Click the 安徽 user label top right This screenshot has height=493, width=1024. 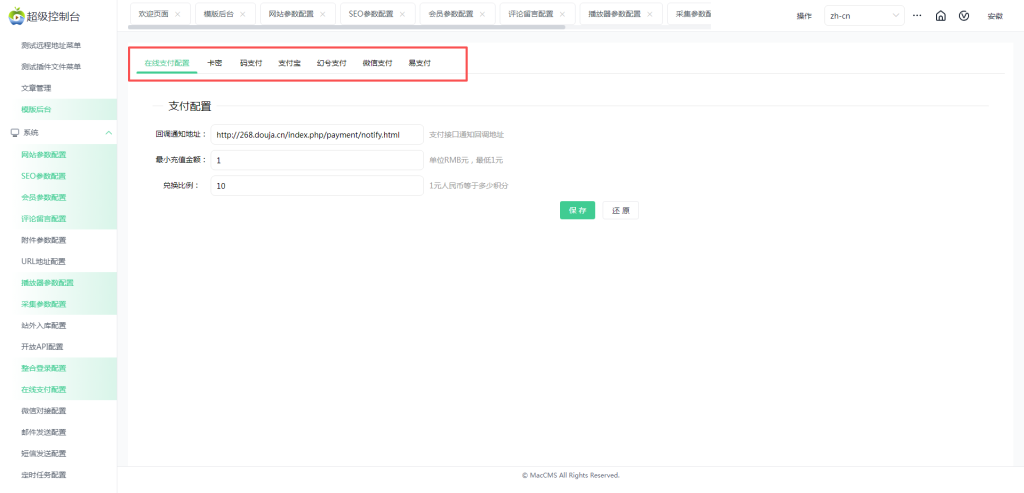[x=995, y=16]
